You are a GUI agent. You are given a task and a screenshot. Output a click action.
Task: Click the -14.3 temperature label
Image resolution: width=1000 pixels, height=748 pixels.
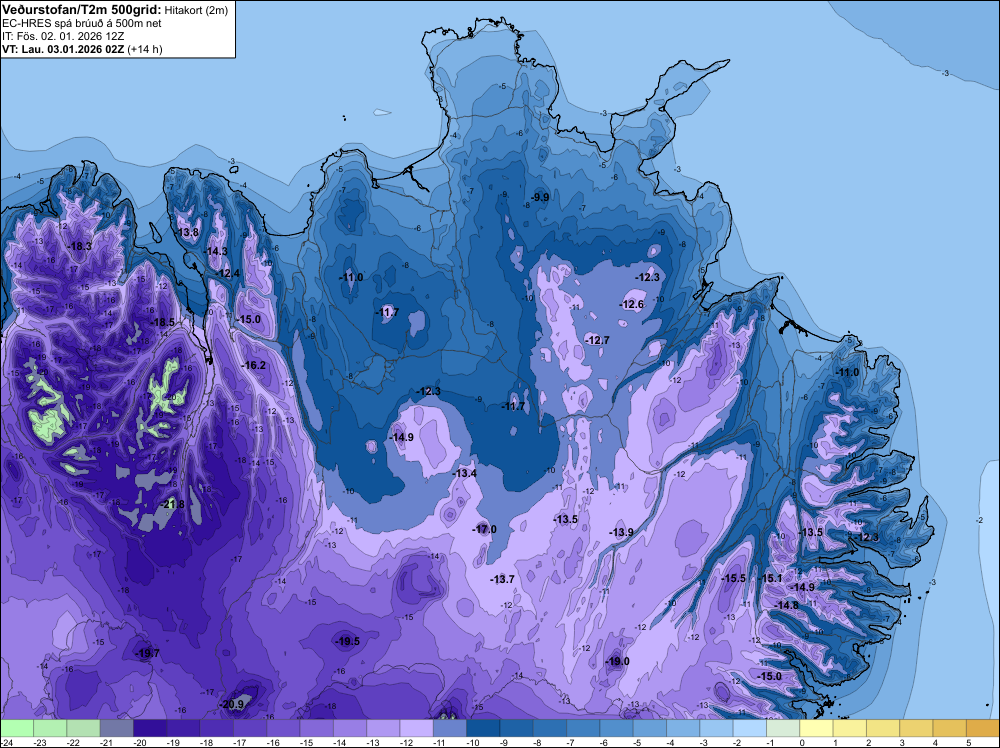tap(216, 251)
